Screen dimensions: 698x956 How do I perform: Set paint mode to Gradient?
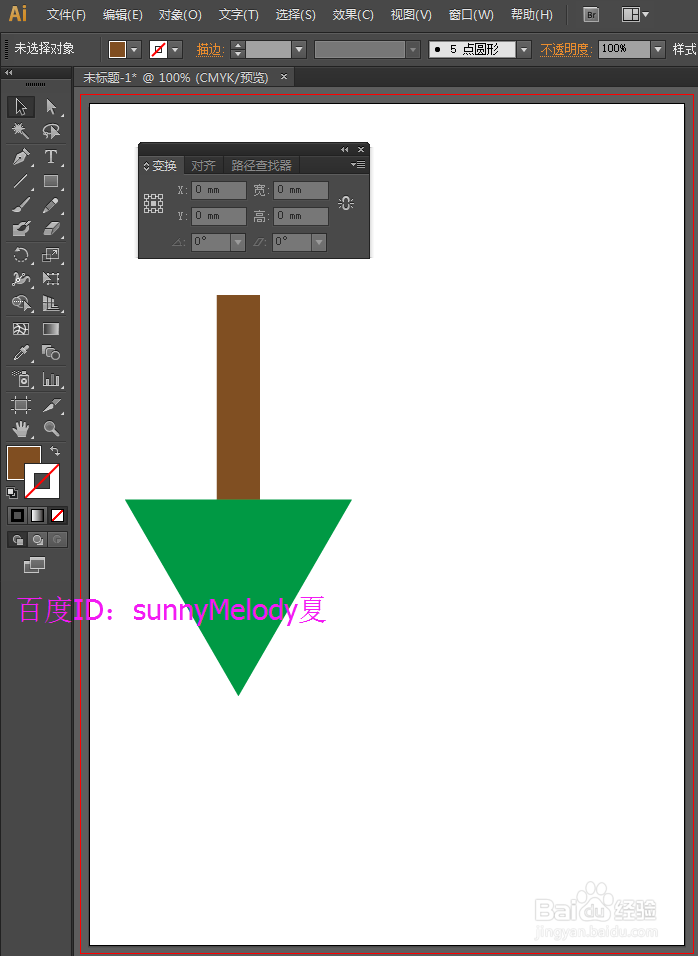37,516
